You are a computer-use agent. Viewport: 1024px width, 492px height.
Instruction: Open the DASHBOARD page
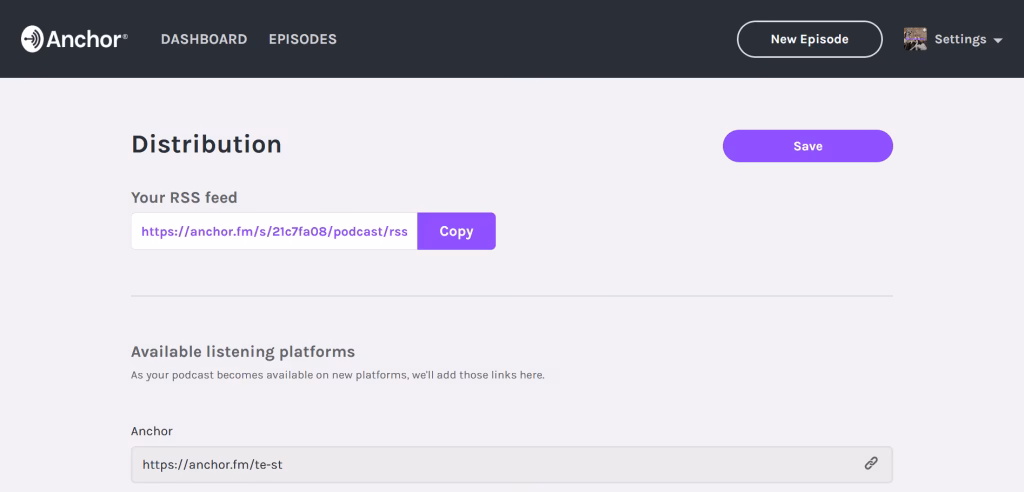coord(204,39)
